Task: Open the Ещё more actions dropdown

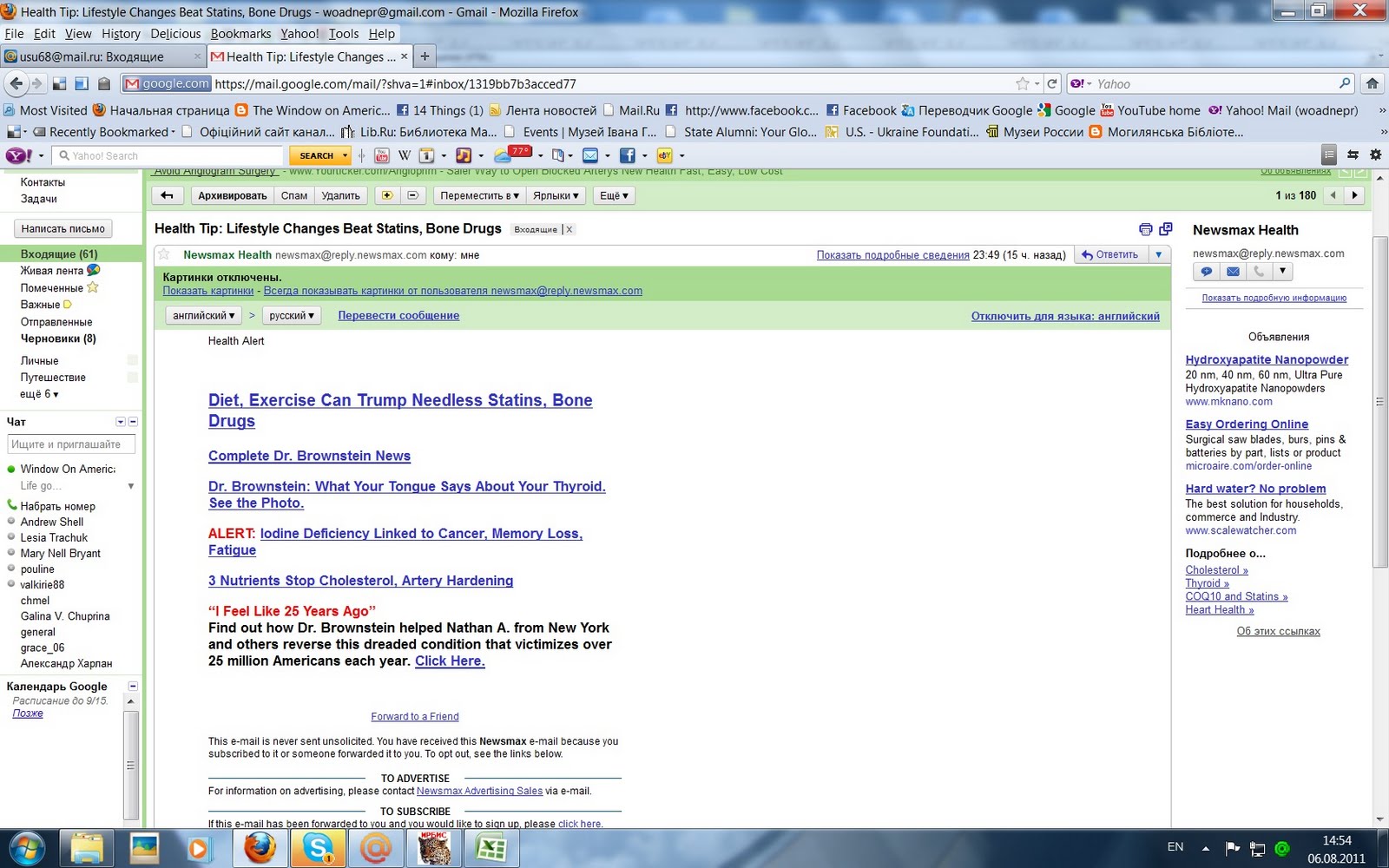Action: click(x=614, y=195)
